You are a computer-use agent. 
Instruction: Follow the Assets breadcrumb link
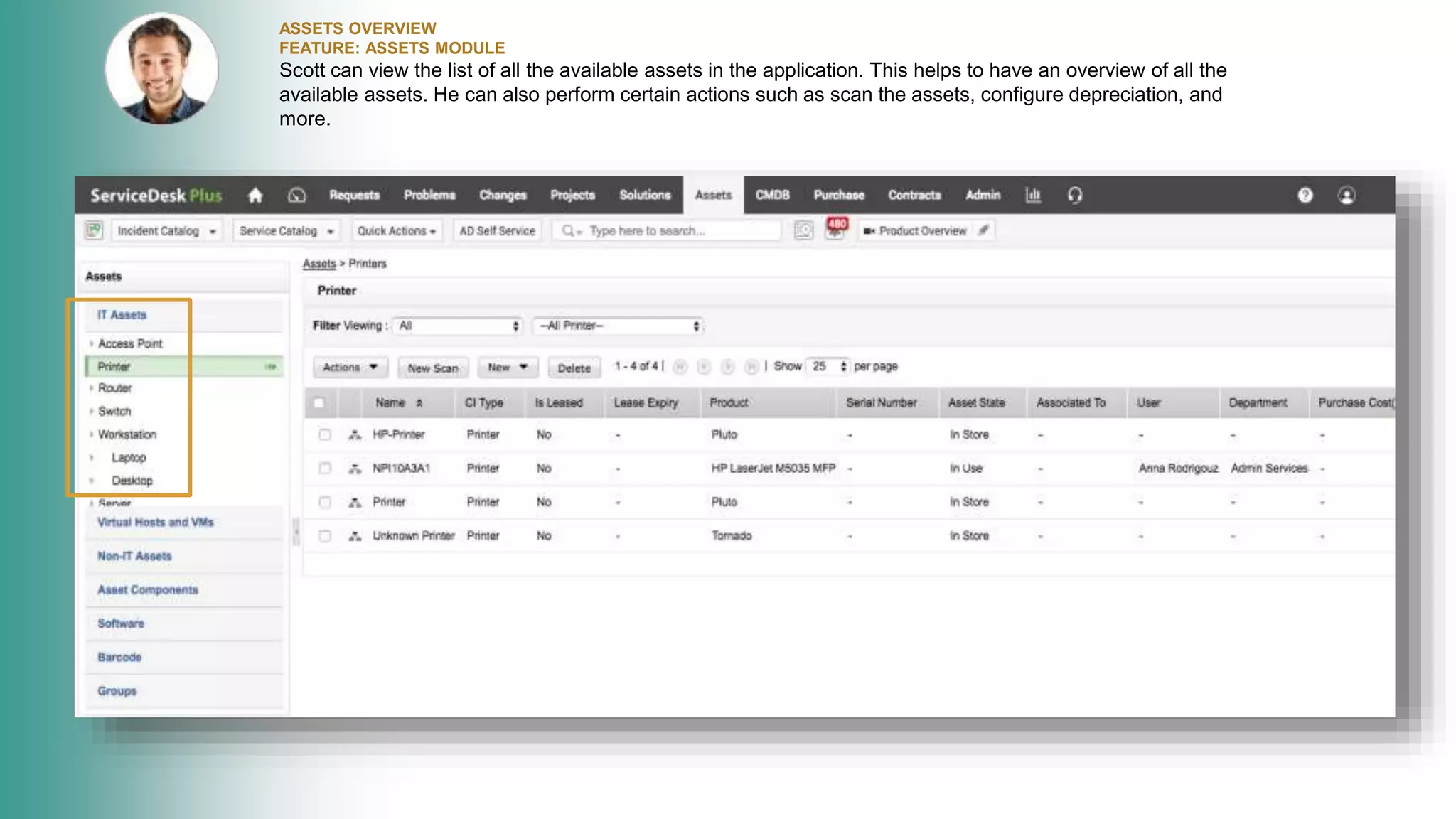click(x=319, y=264)
